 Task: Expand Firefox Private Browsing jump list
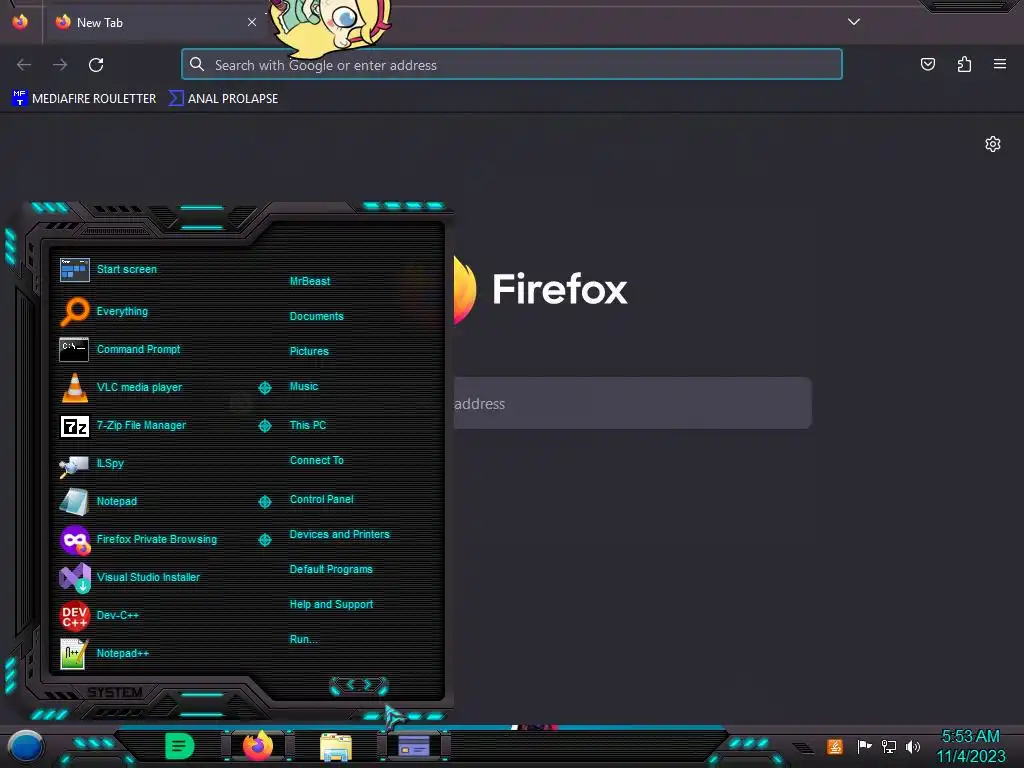pyautogui.click(x=264, y=539)
